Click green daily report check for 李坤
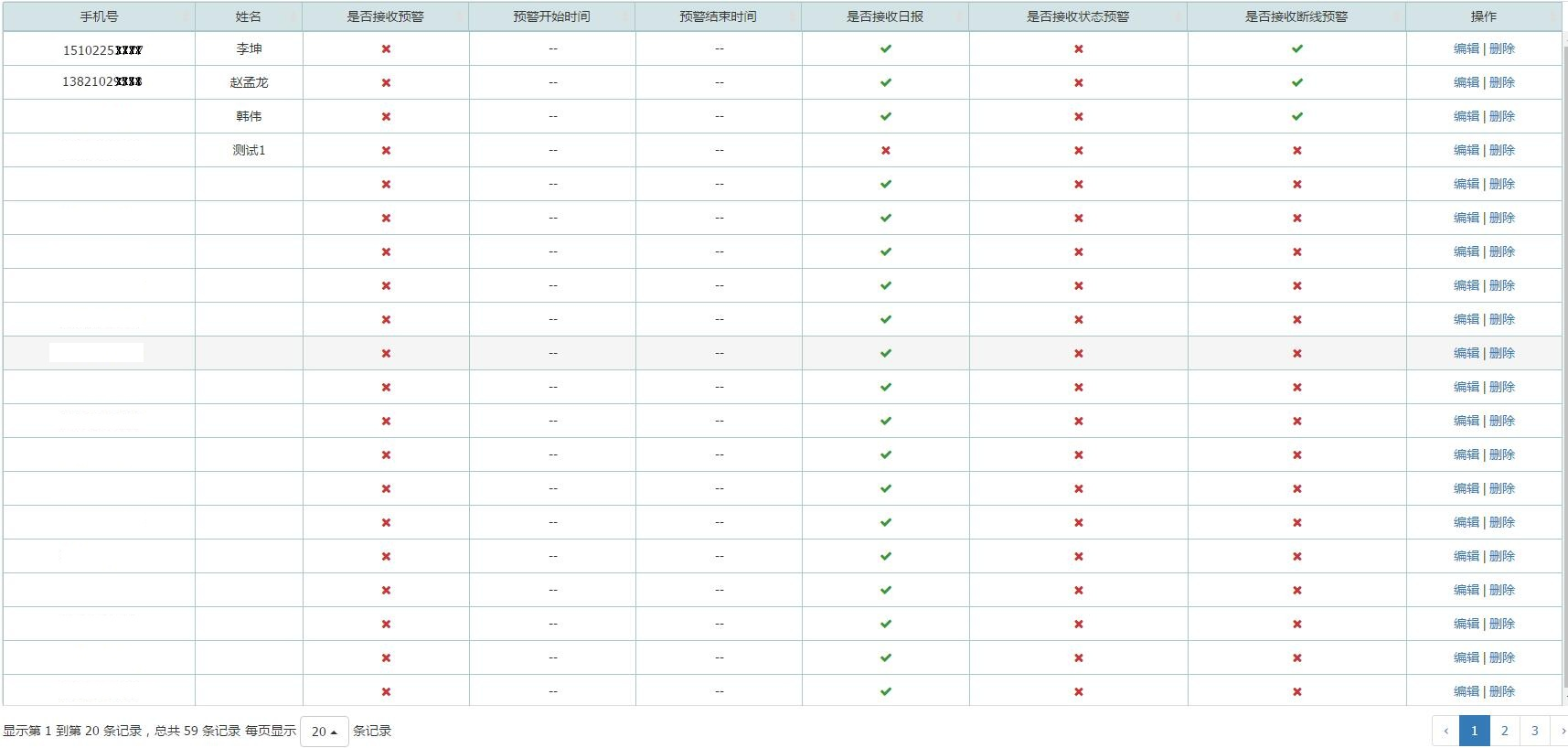 click(885, 48)
